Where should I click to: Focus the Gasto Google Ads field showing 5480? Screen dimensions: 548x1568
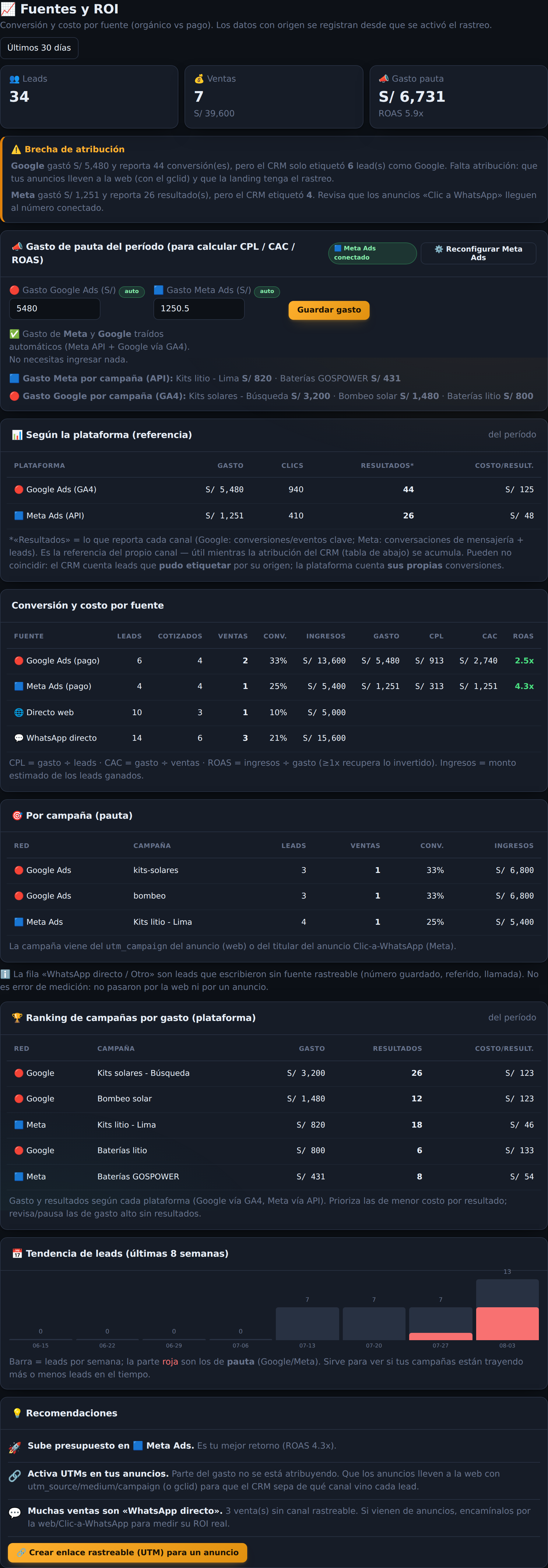pos(55,309)
